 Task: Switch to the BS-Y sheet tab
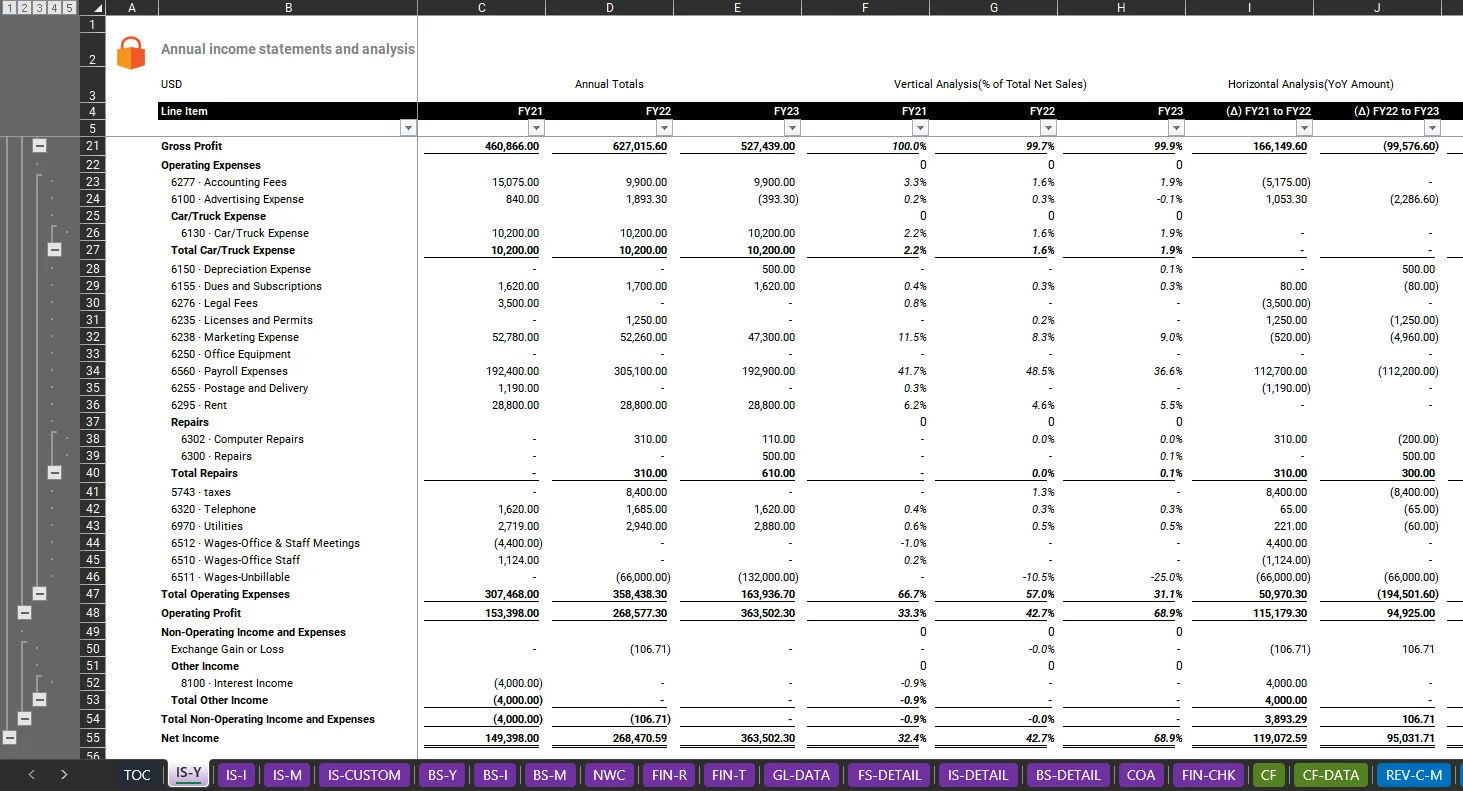(442, 775)
